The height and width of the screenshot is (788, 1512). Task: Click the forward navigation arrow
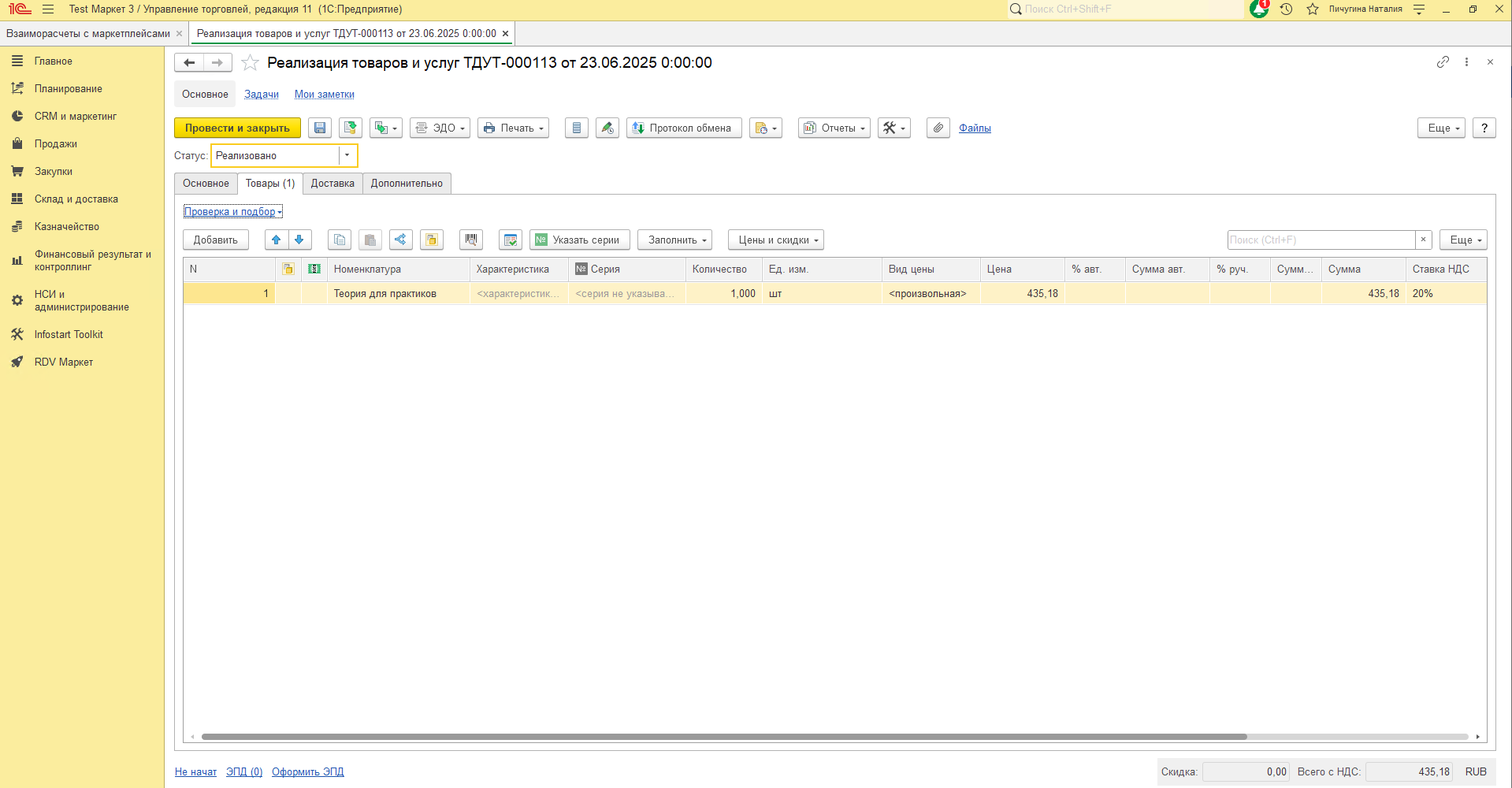[217, 62]
